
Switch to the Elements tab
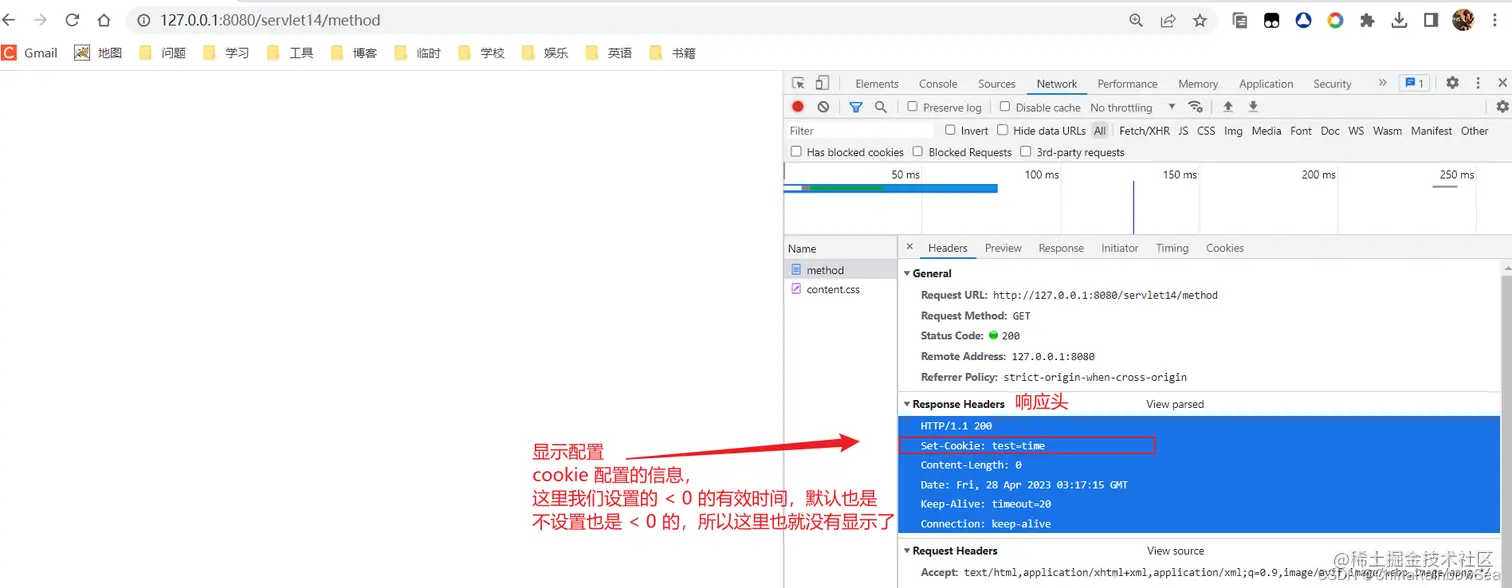(877, 84)
